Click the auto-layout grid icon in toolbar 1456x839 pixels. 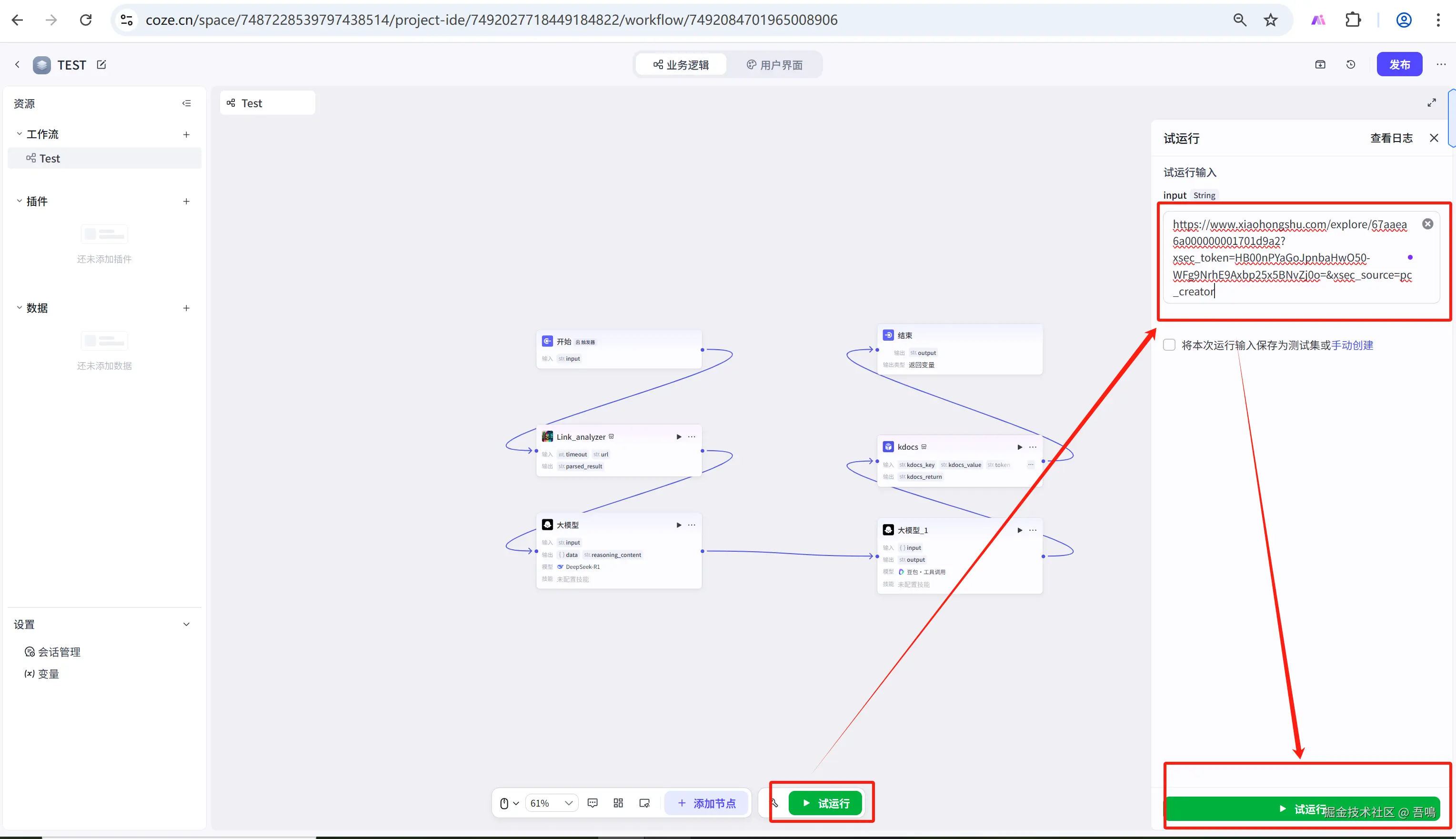[618, 803]
